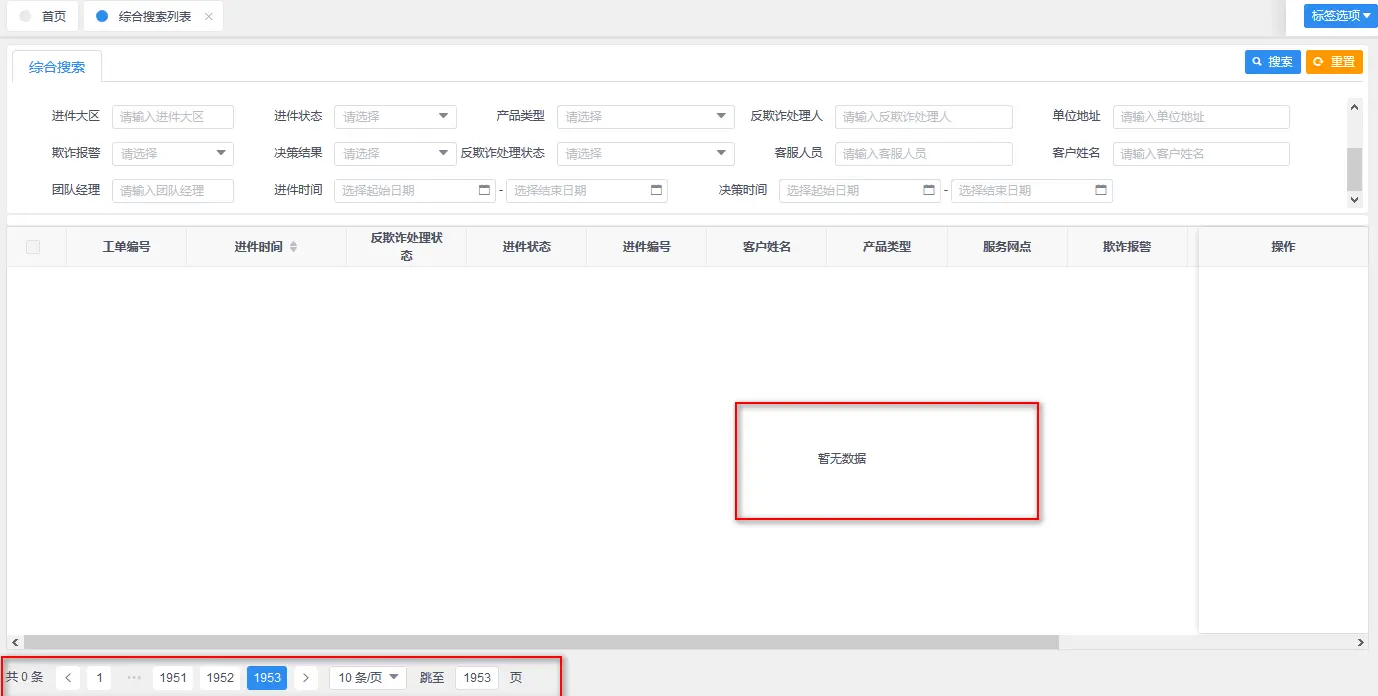Focus 客服人员 input field
Image resolution: width=1378 pixels, height=696 pixels.
click(x=924, y=154)
